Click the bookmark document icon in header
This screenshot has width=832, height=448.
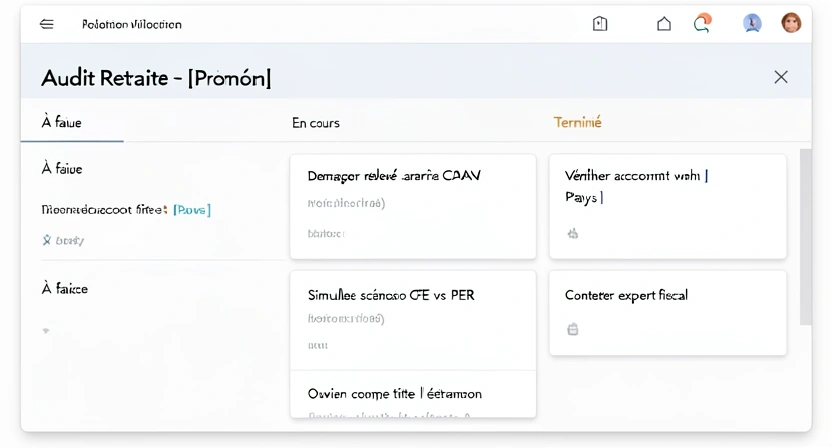tap(600, 24)
